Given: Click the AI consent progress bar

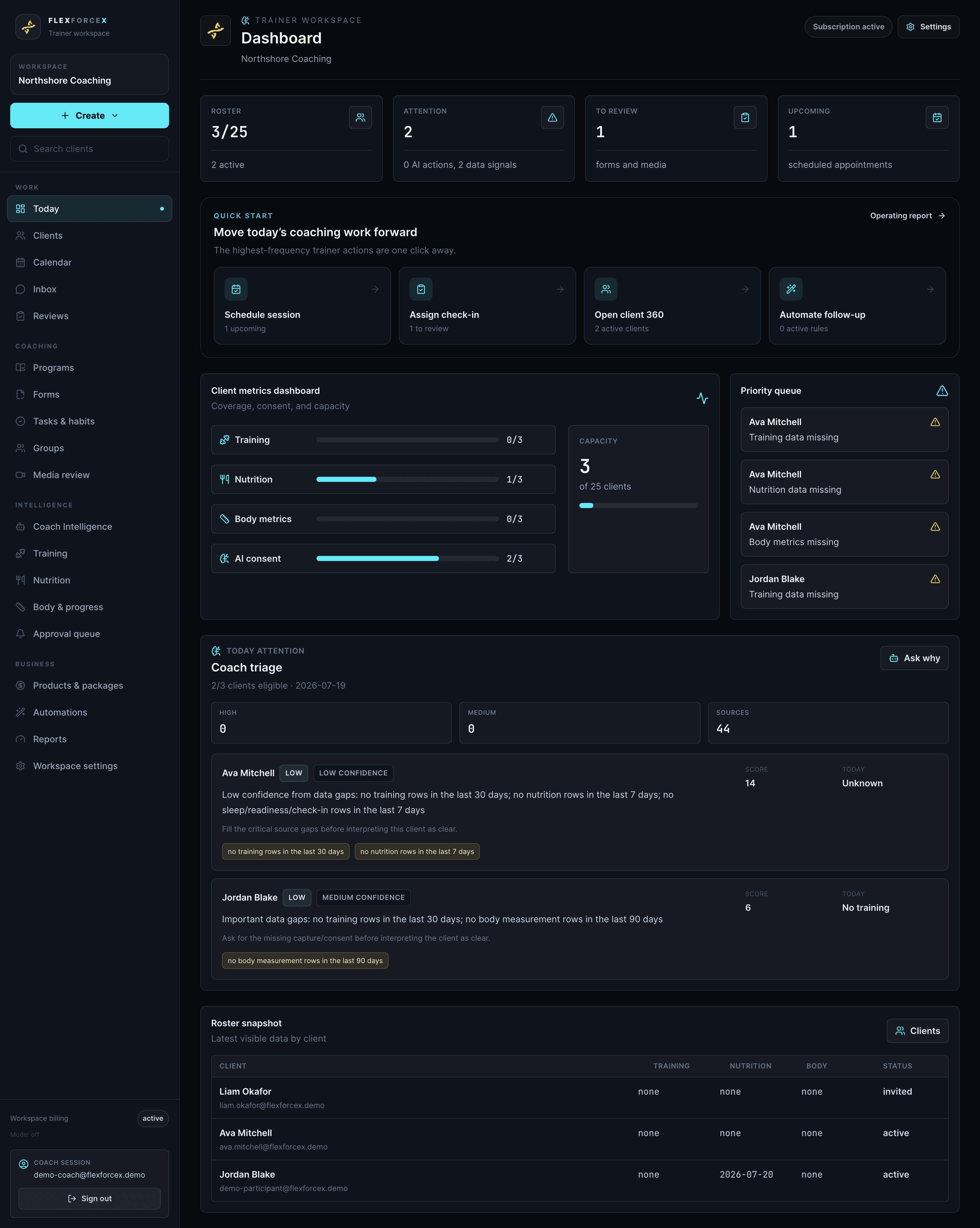Looking at the screenshot, I should 407,559.
